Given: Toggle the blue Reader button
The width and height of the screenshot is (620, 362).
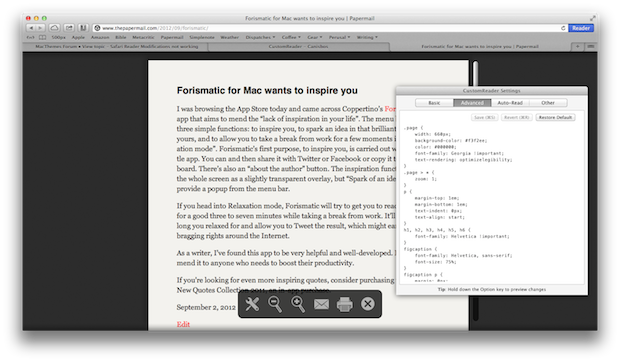Looking at the screenshot, I should tap(581, 28).
